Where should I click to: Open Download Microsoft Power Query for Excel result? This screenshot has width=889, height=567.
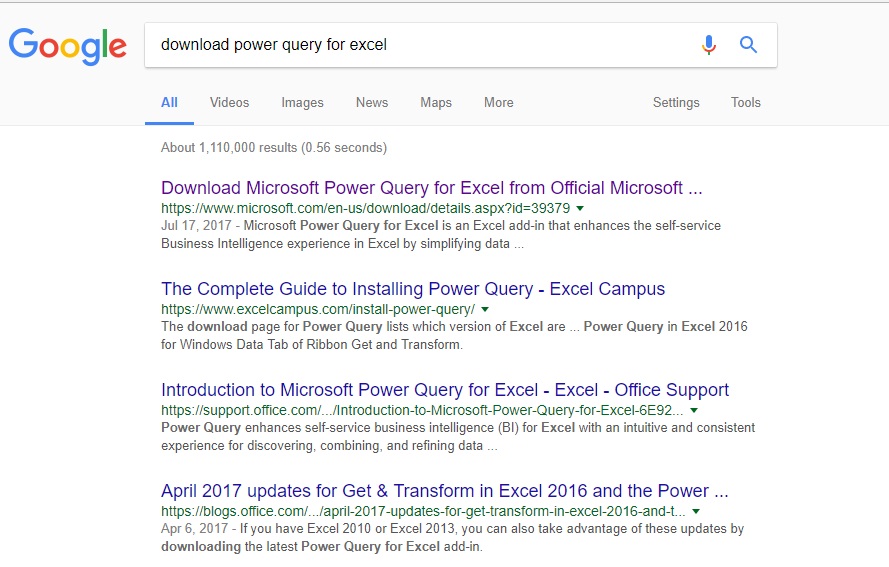coord(431,188)
